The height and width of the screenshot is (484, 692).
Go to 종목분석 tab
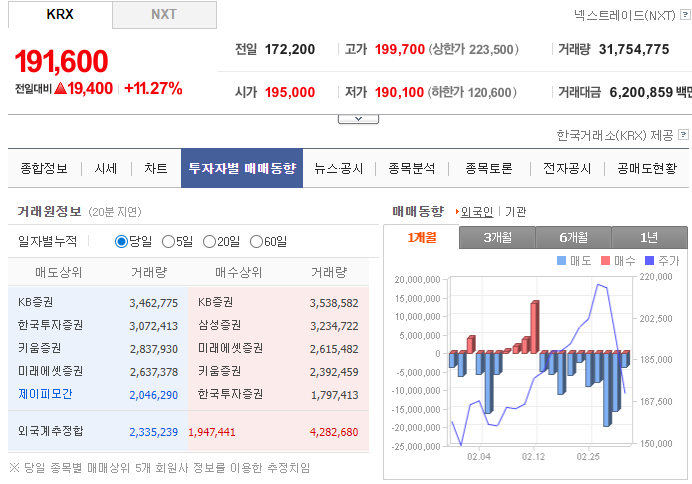click(x=412, y=169)
